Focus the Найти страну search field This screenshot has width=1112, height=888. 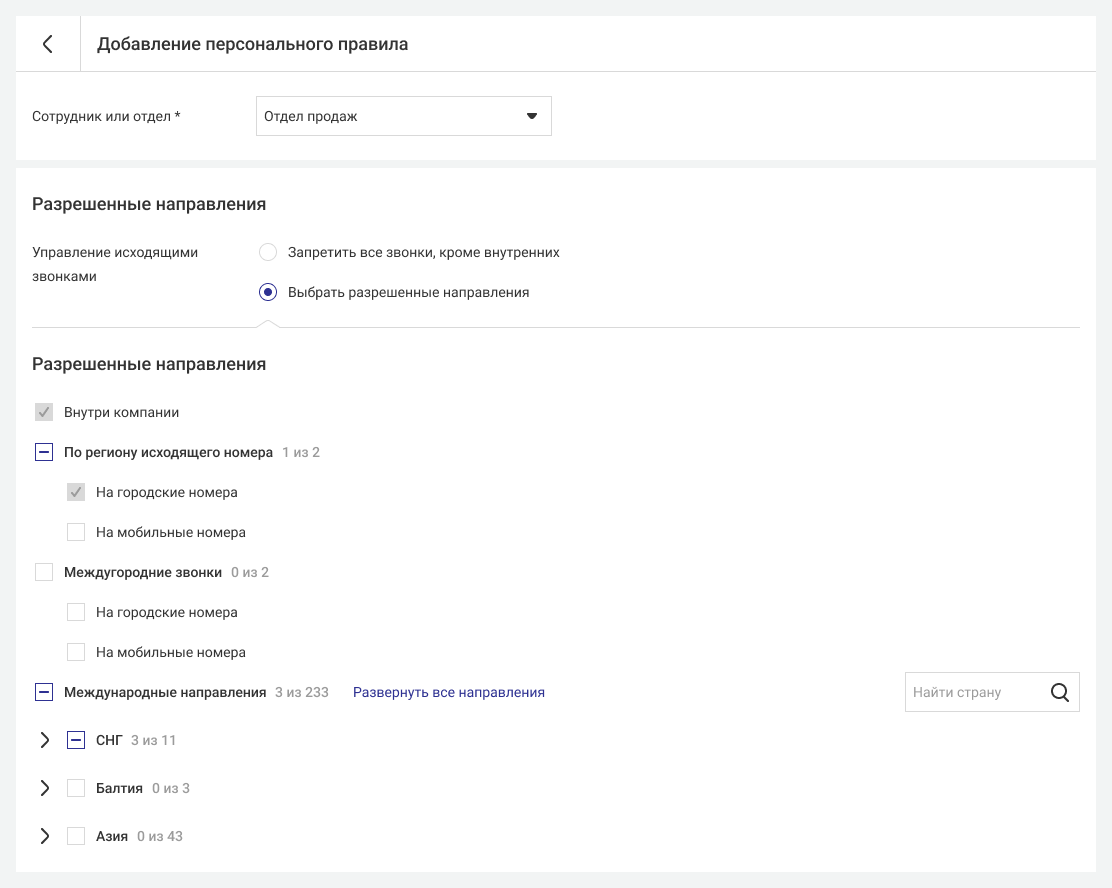pyautogui.click(x=970, y=692)
